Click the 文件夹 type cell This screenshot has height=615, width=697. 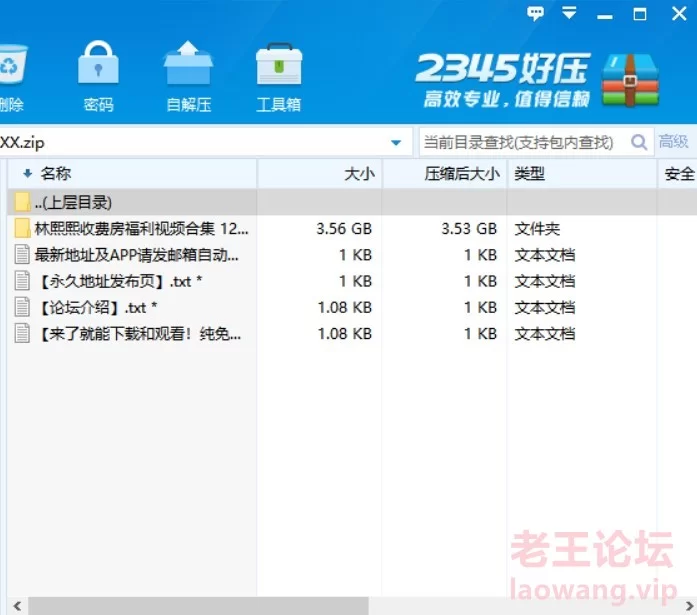[x=537, y=229]
